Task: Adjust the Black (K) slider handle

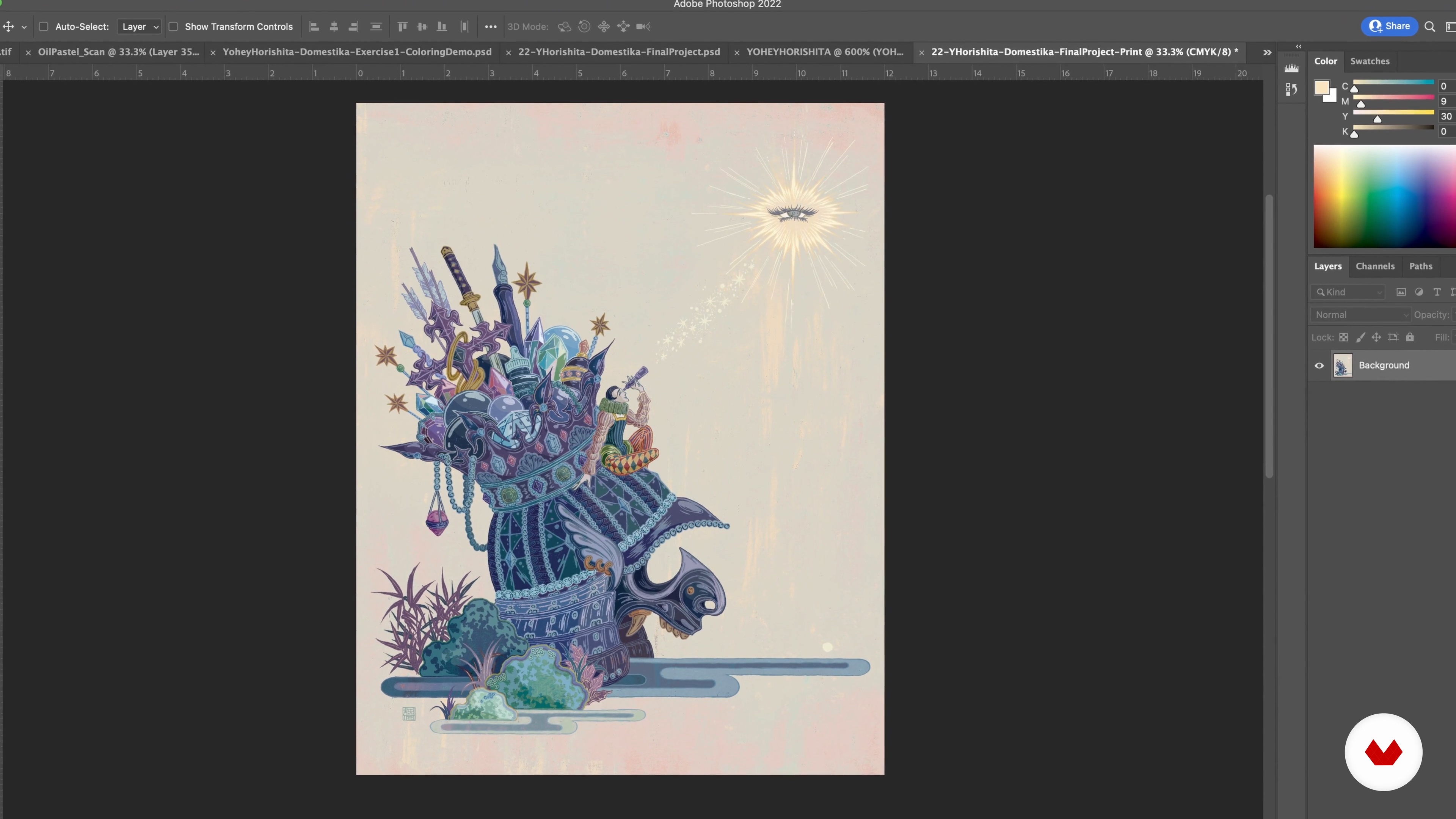Action: pos(1354,135)
